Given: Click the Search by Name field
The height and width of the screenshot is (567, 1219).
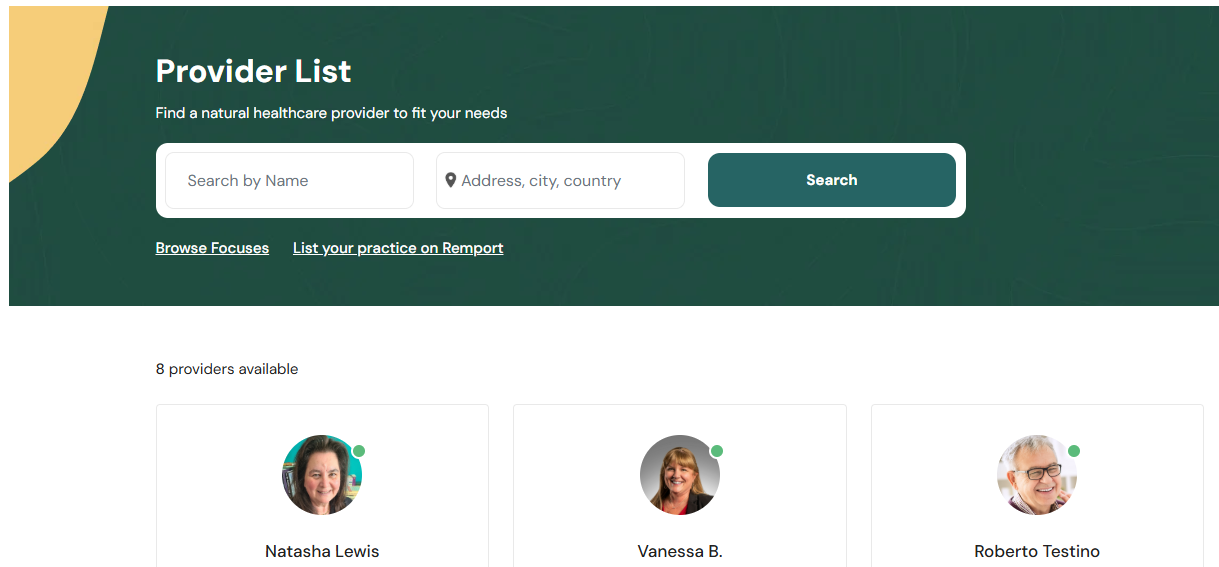Looking at the screenshot, I should tap(290, 181).
